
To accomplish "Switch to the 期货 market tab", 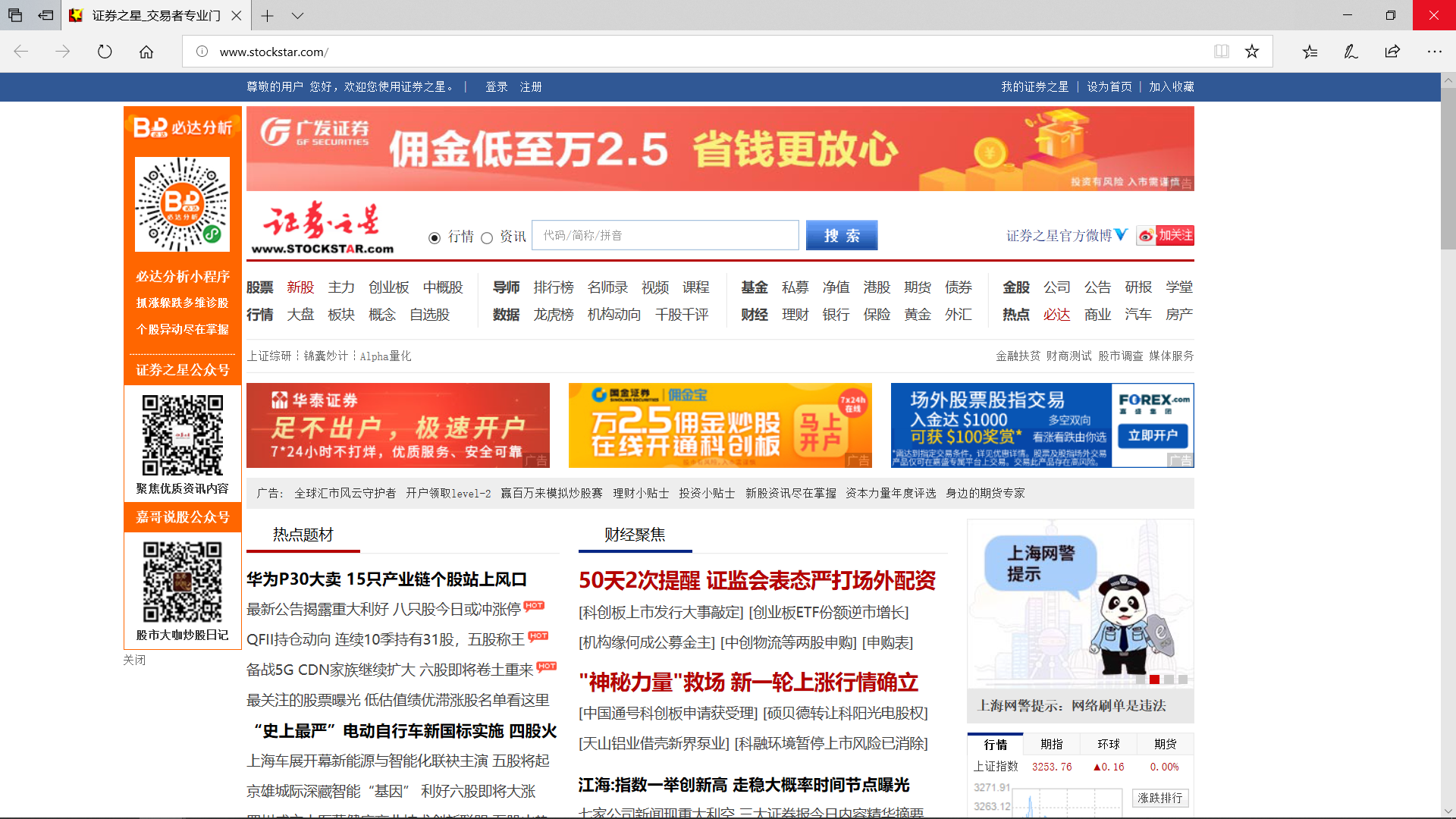I will 1166,745.
